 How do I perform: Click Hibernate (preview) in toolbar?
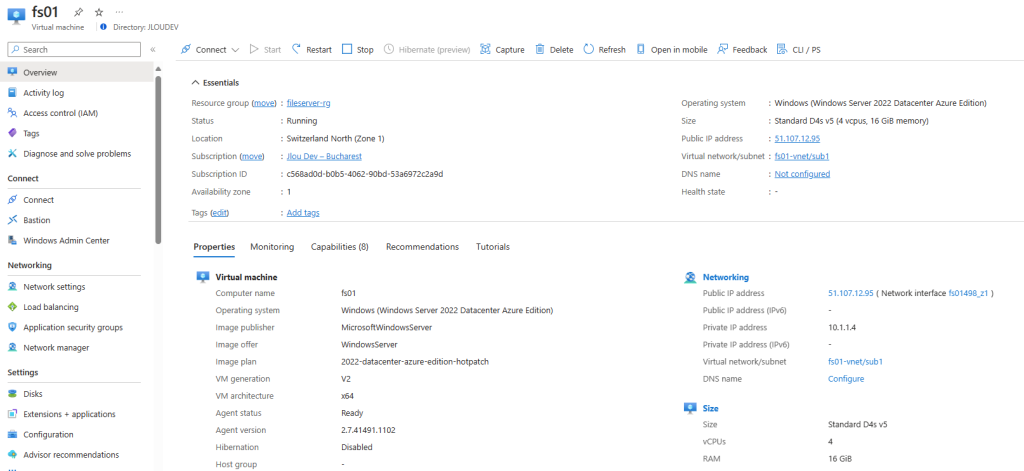[427, 50]
